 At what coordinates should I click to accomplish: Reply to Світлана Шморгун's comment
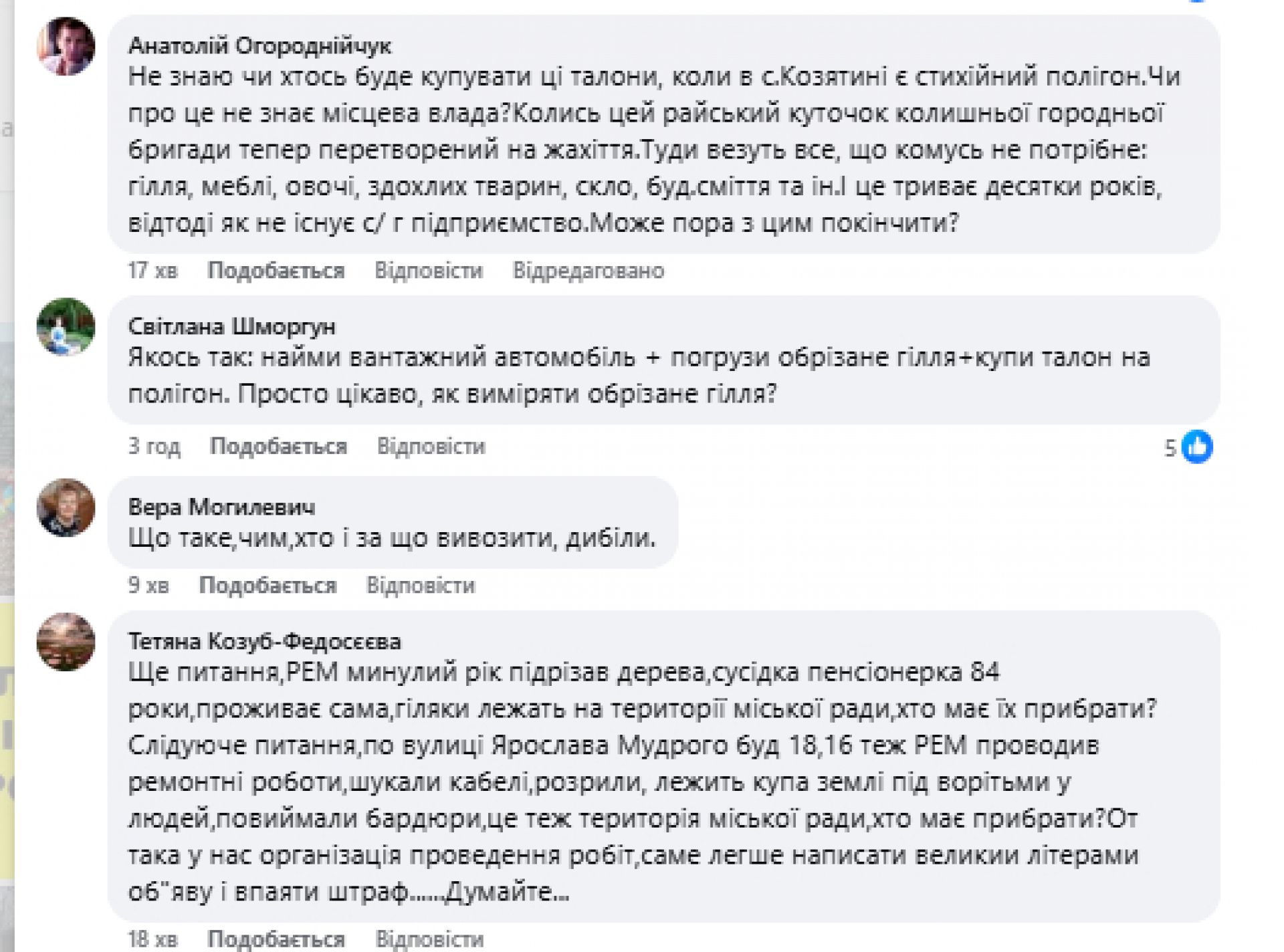pyautogui.click(x=431, y=447)
